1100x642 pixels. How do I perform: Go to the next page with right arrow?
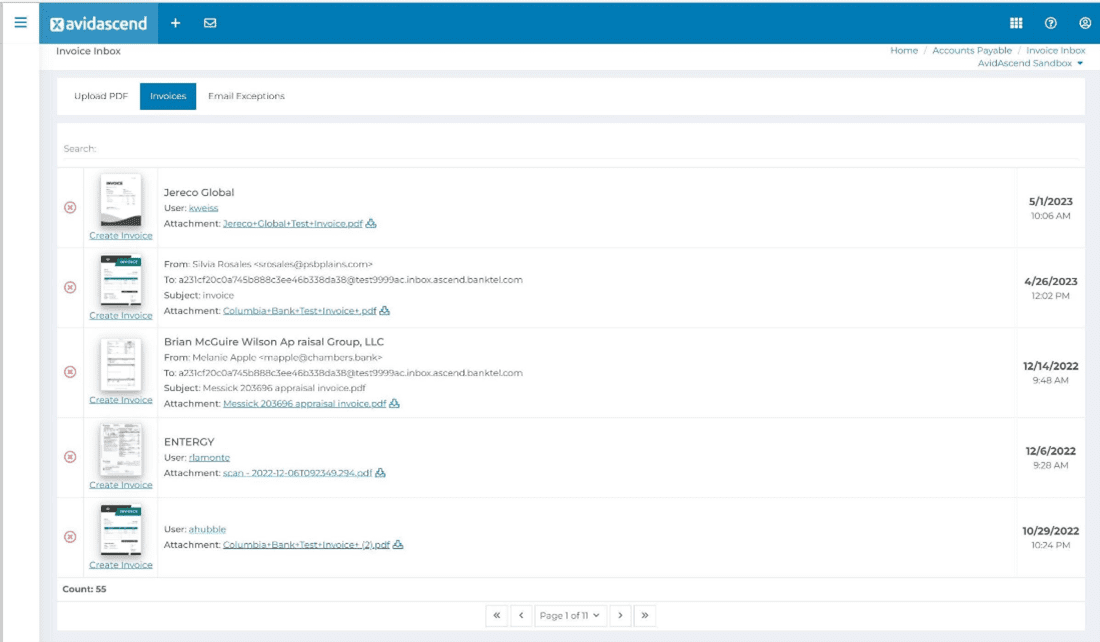click(621, 616)
